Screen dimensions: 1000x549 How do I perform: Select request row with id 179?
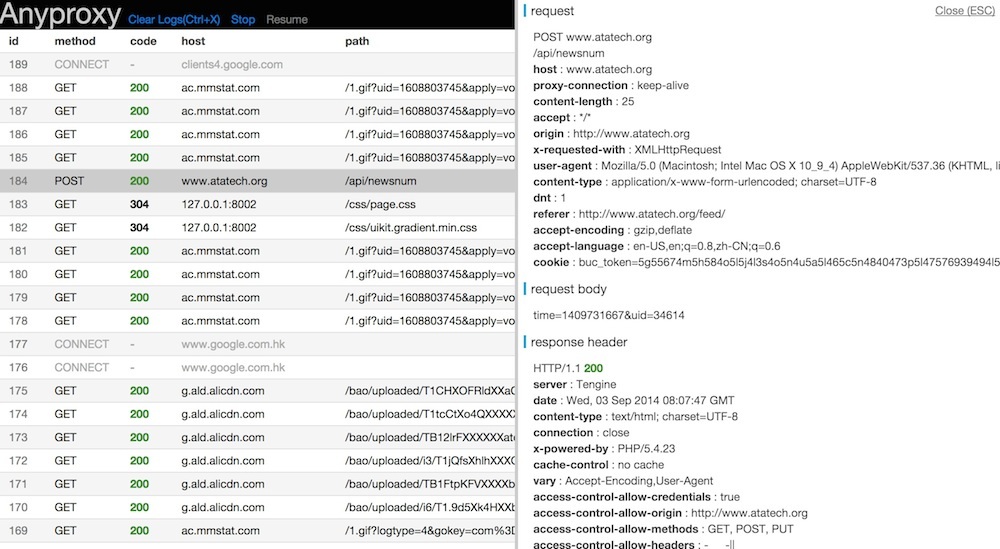[x=257, y=297]
